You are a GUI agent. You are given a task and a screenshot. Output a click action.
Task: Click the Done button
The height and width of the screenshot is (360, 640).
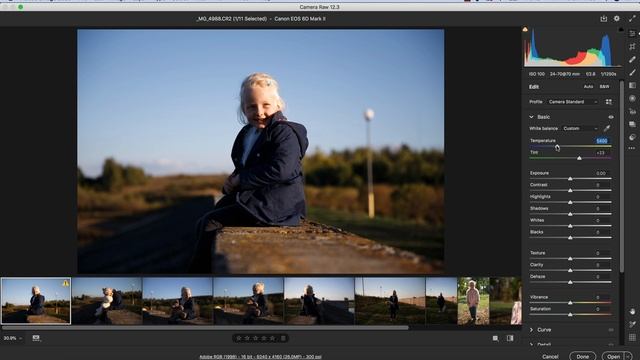click(582, 356)
